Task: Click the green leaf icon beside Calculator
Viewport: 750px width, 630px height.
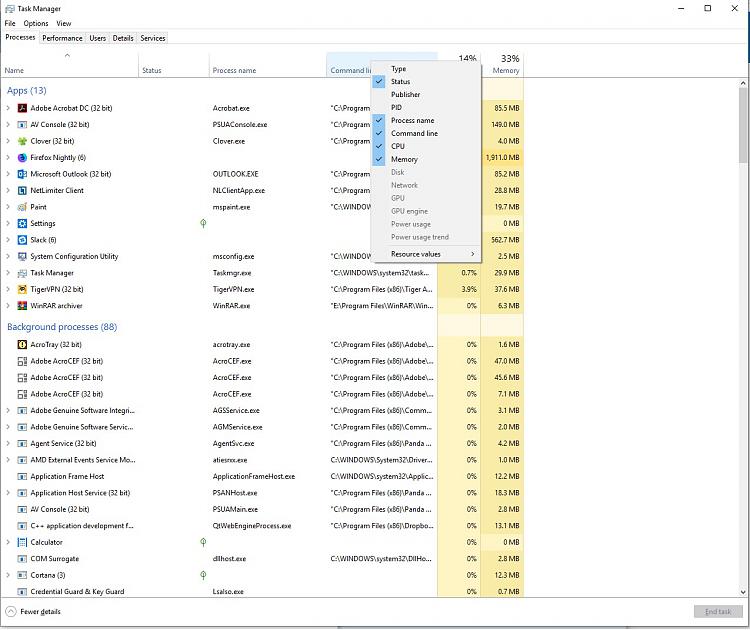Action: (203, 542)
